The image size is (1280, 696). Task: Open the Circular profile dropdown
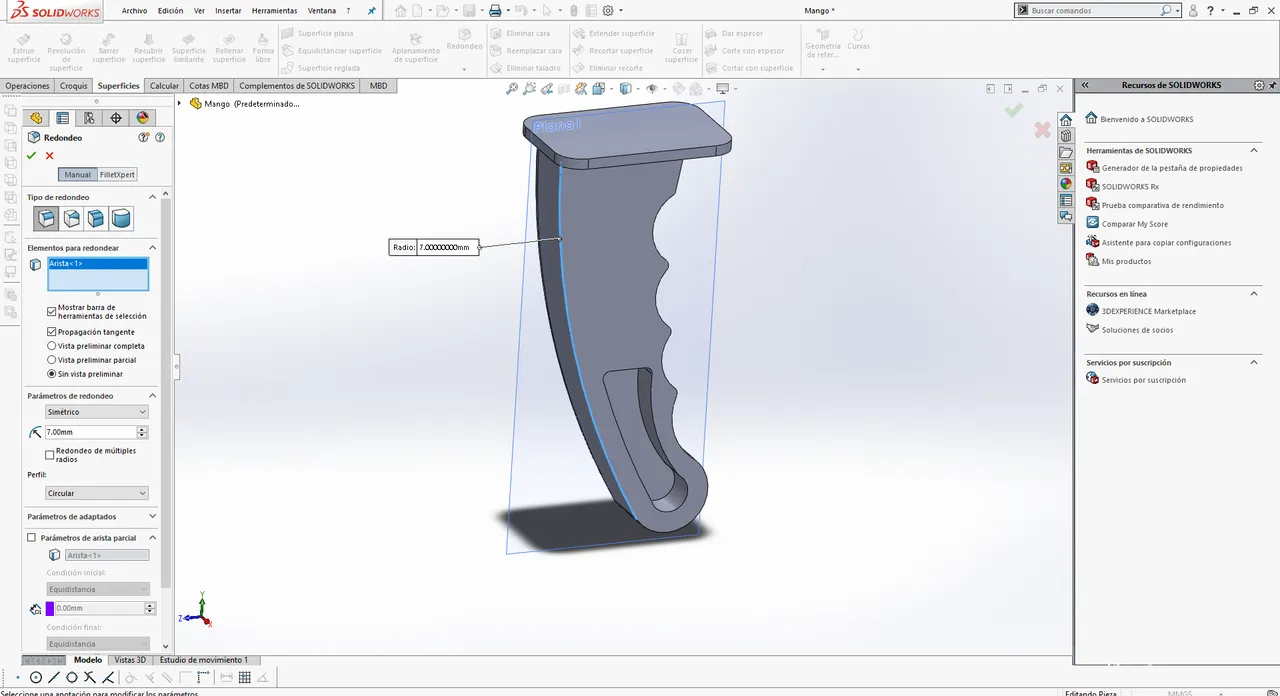coord(97,493)
